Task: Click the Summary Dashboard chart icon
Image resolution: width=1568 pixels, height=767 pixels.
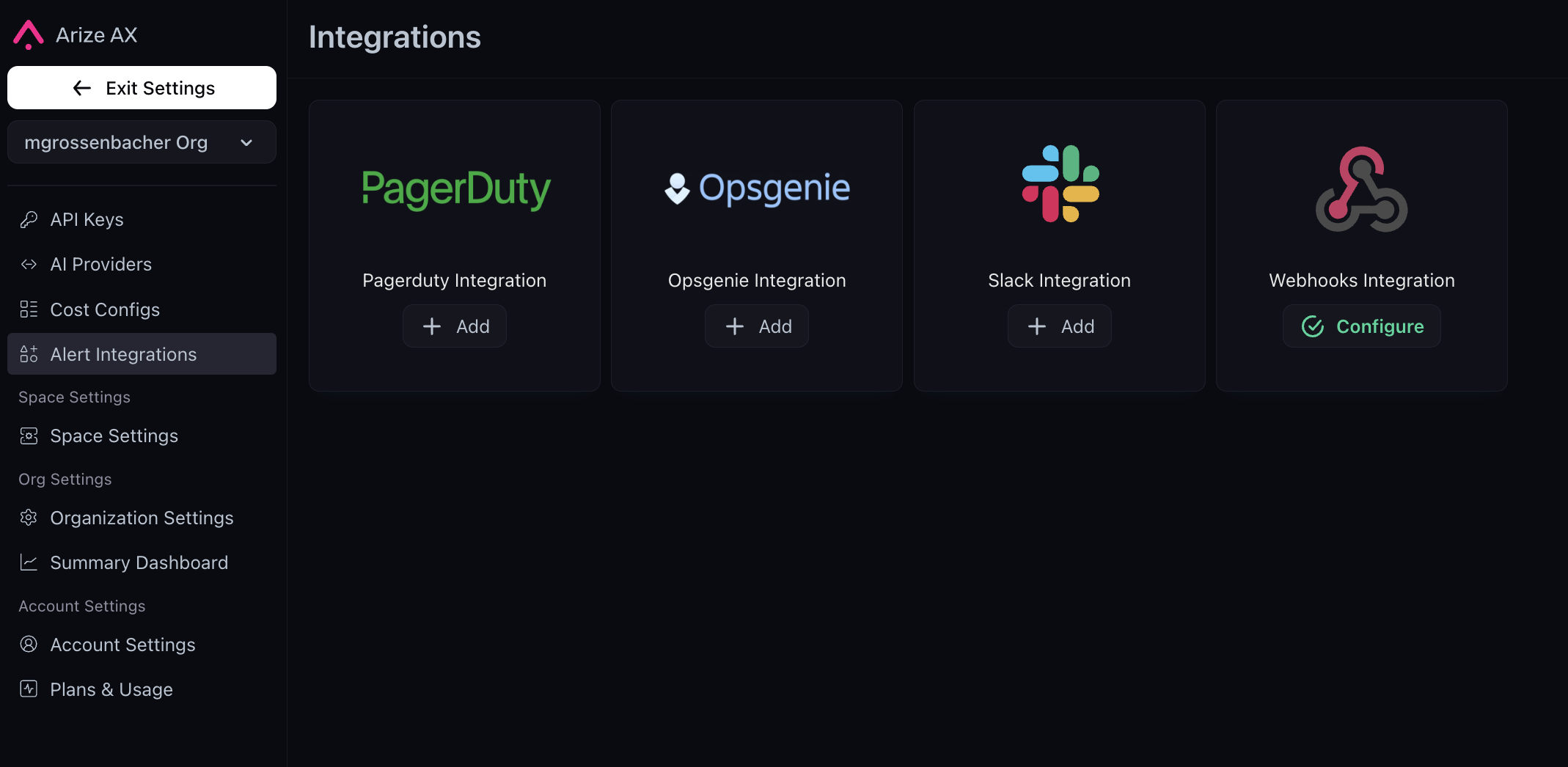Action: (29, 562)
